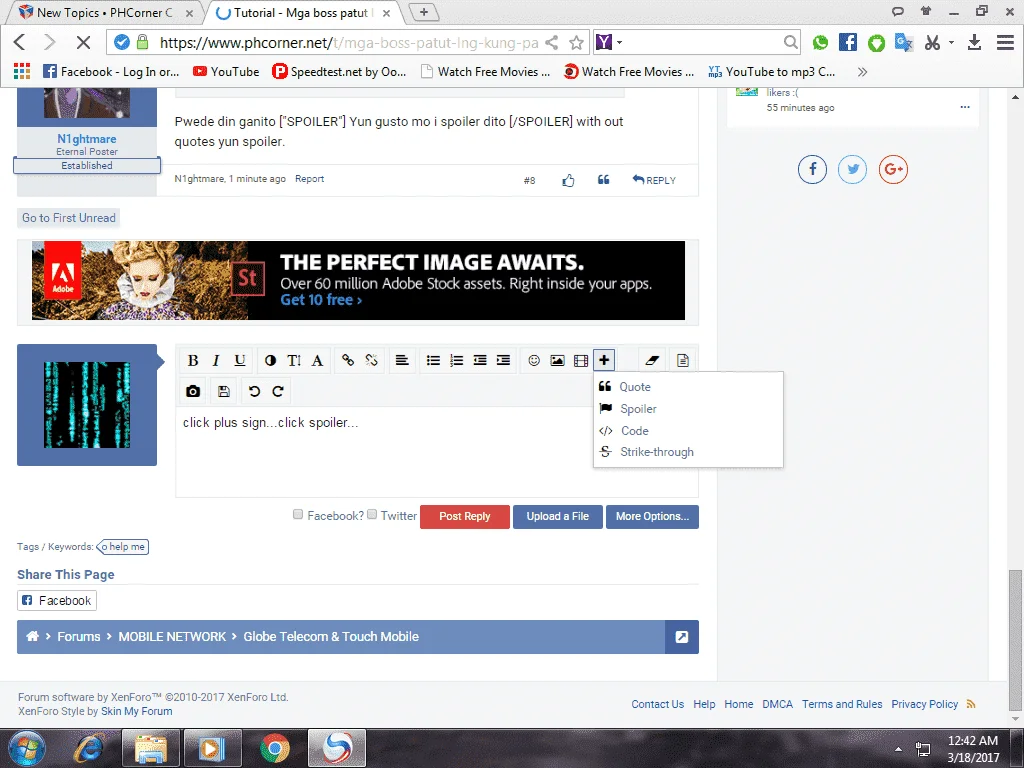
Task: Open Forums breadcrumb
Action: coord(79,637)
